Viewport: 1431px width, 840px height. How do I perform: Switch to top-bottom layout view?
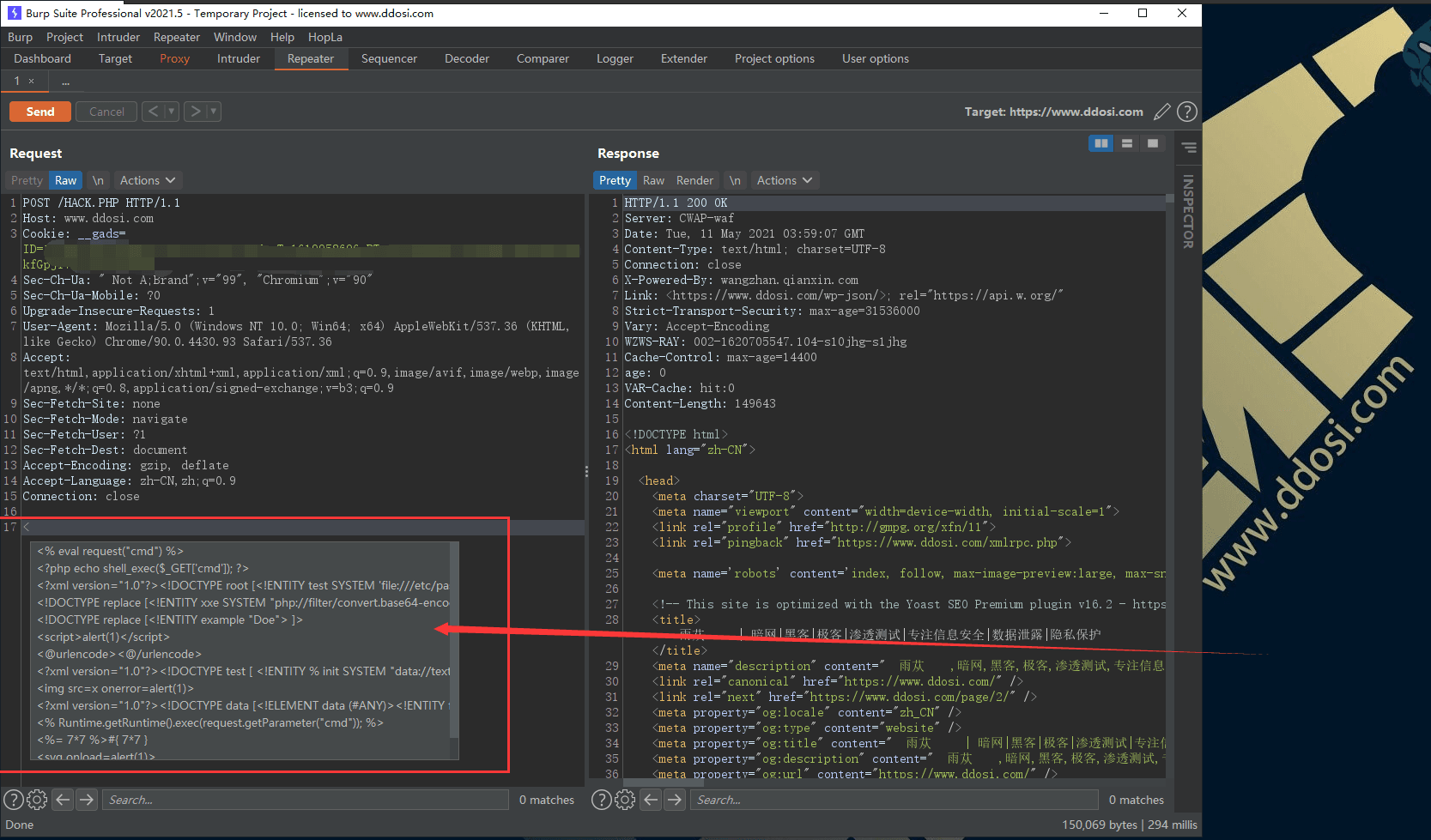(1127, 143)
